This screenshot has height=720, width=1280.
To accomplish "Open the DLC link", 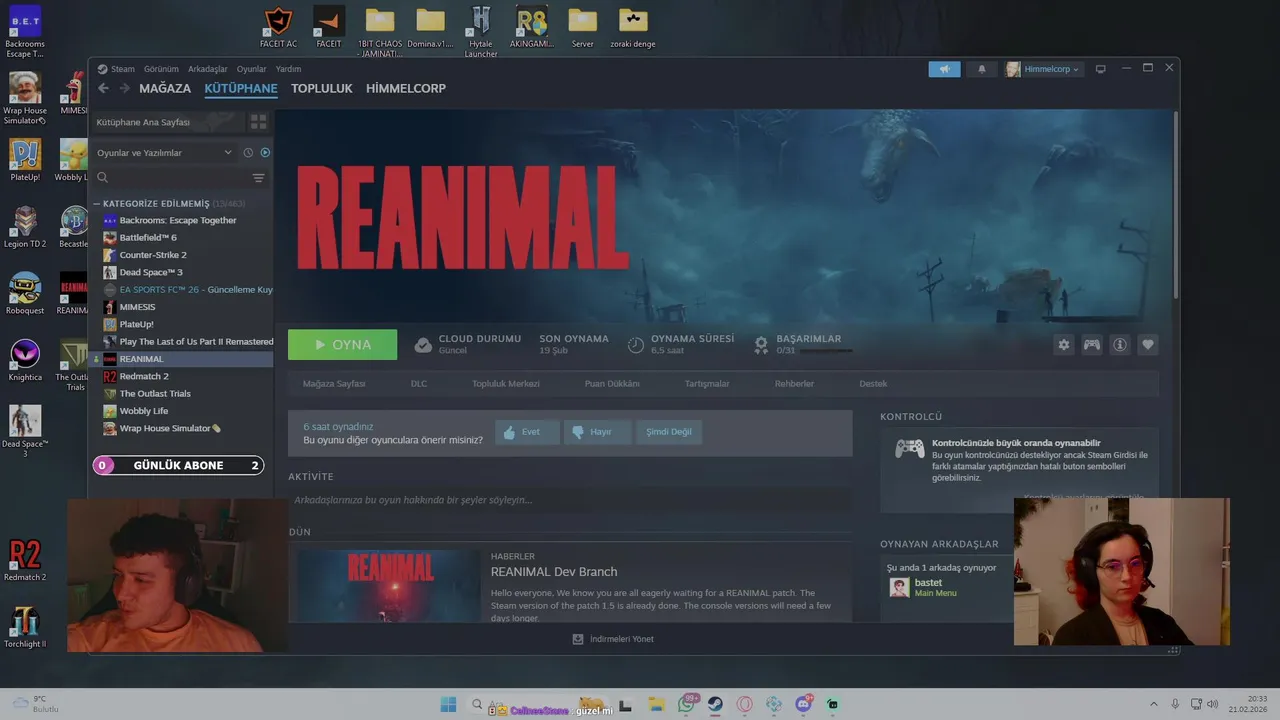I will 418,383.
